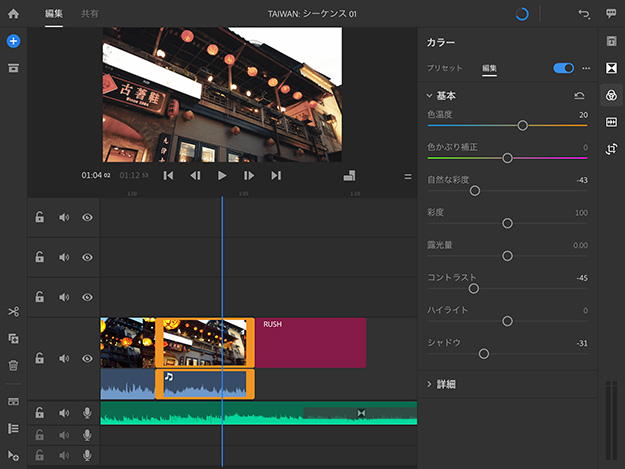Select the scissors split tool
The width and height of the screenshot is (625, 469).
pyautogui.click(x=13, y=313)
